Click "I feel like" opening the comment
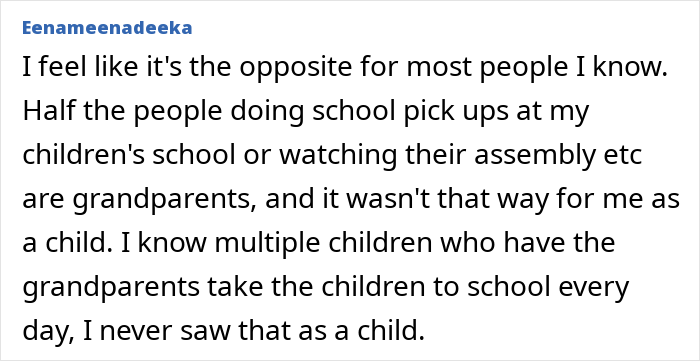Screen dimensions: 700x361 [x=72, y=68]
